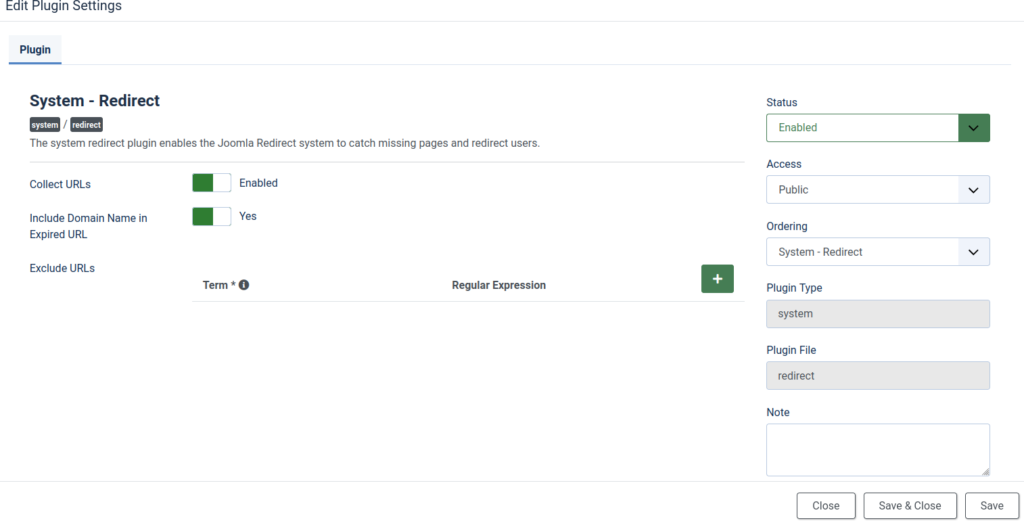The width and height of the screenshot is (1024, 521).
Task: Toggle the Collect URLs switch
Action: coord(211,183)
